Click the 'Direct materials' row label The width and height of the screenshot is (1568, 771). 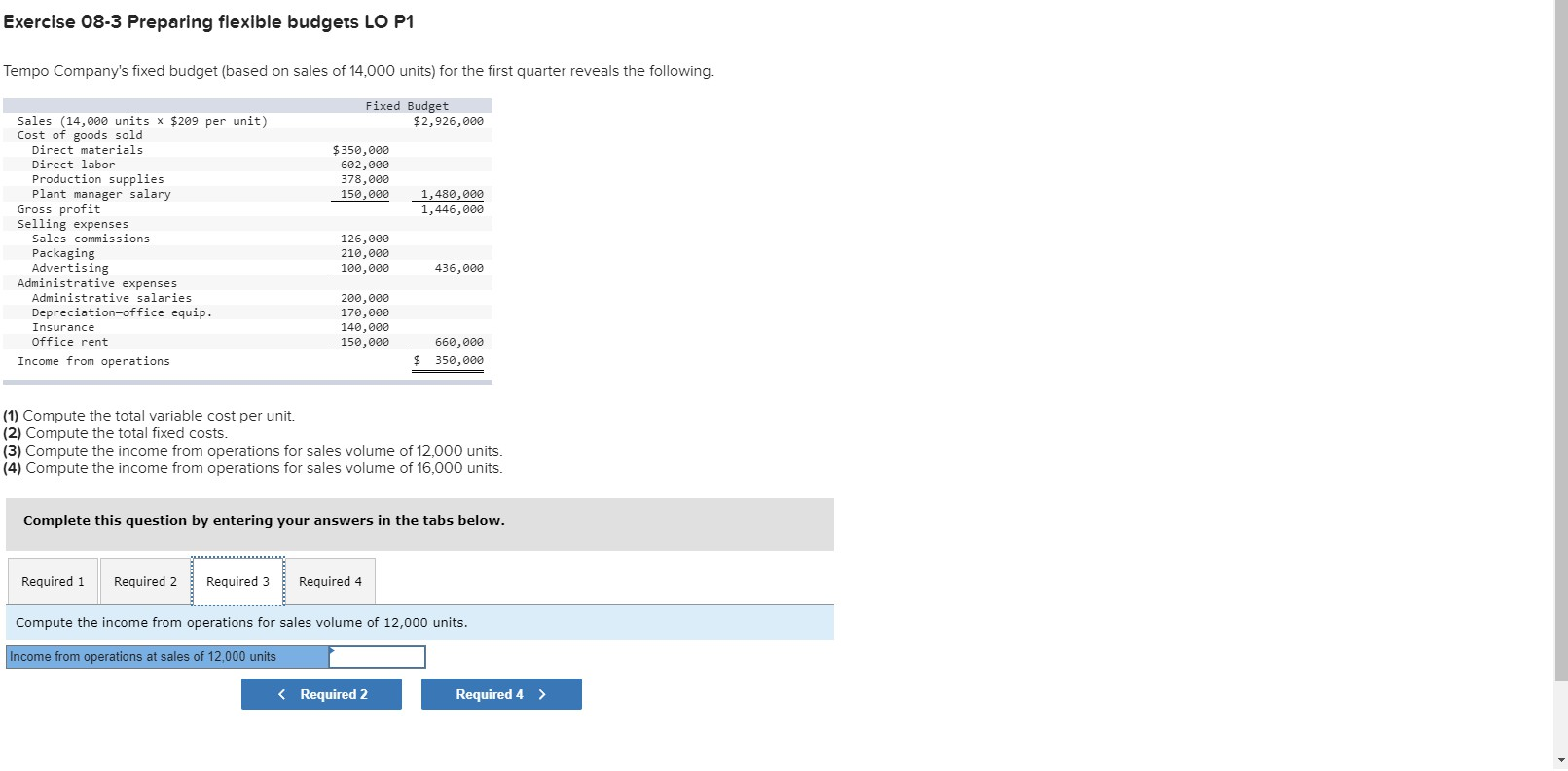(88, 150)
